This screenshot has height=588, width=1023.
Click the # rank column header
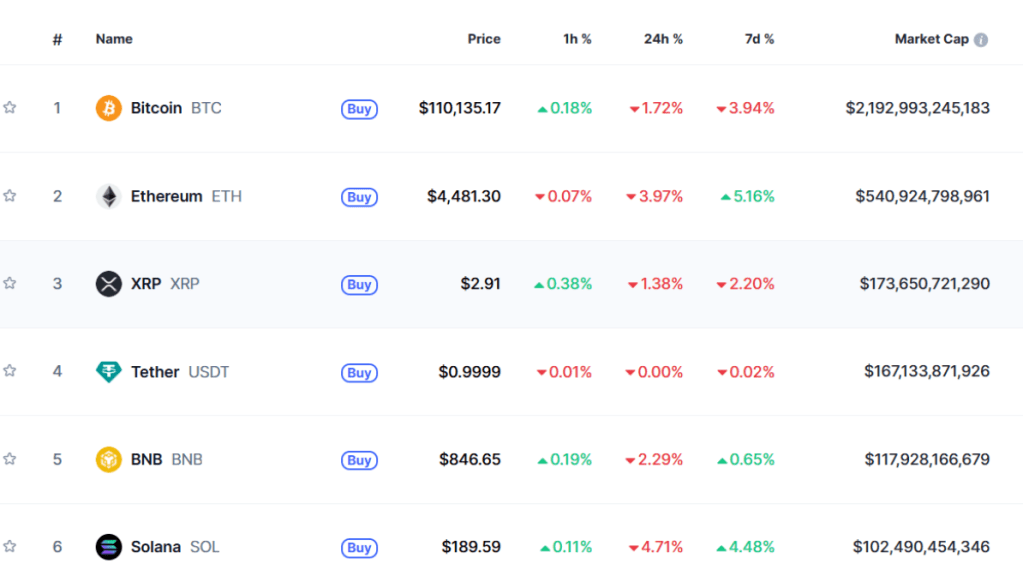click(x=58, y=39)
